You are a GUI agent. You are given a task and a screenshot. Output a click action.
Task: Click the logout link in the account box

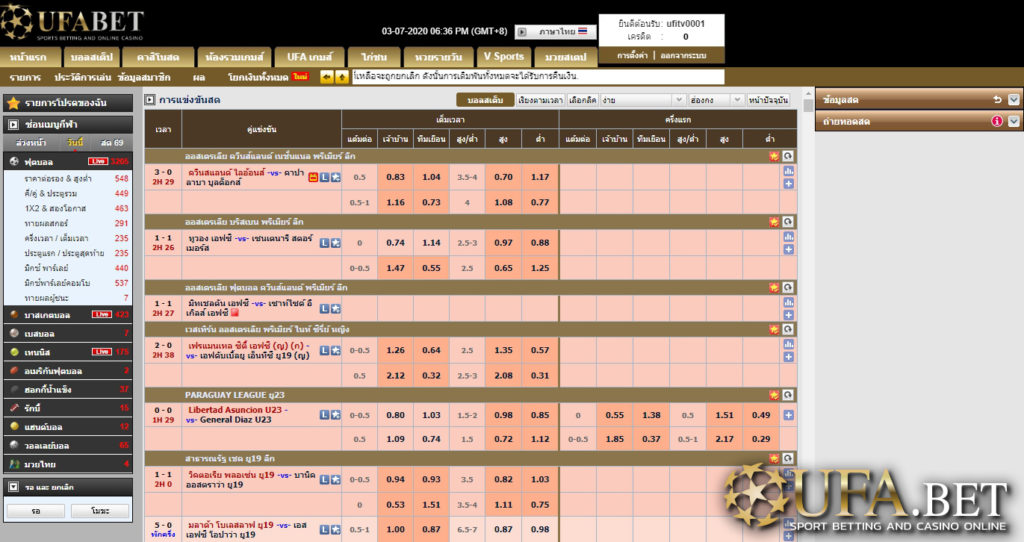(683, 56)
